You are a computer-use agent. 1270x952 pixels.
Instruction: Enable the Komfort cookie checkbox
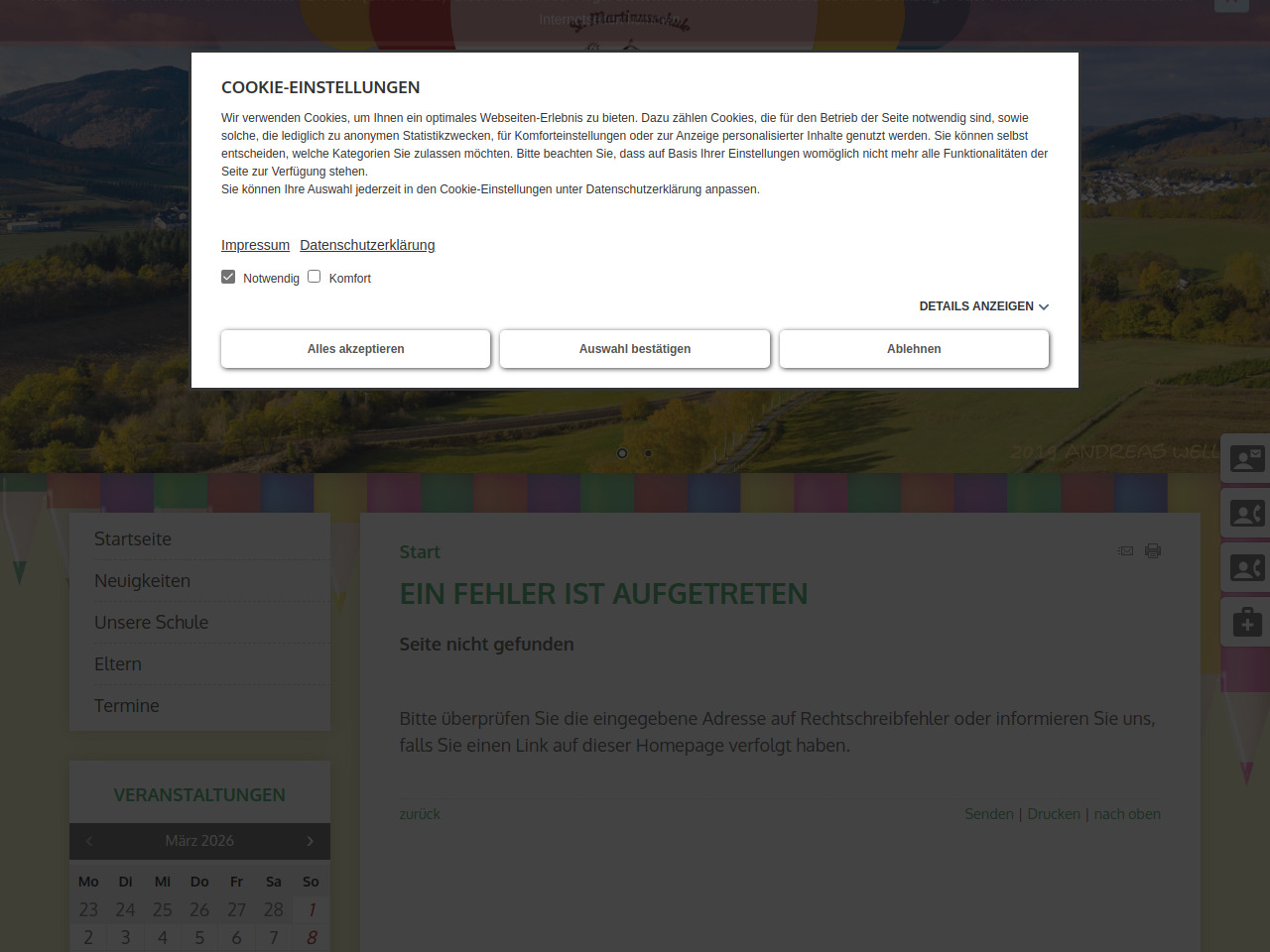pyautogui.click(x=315, y=277)
